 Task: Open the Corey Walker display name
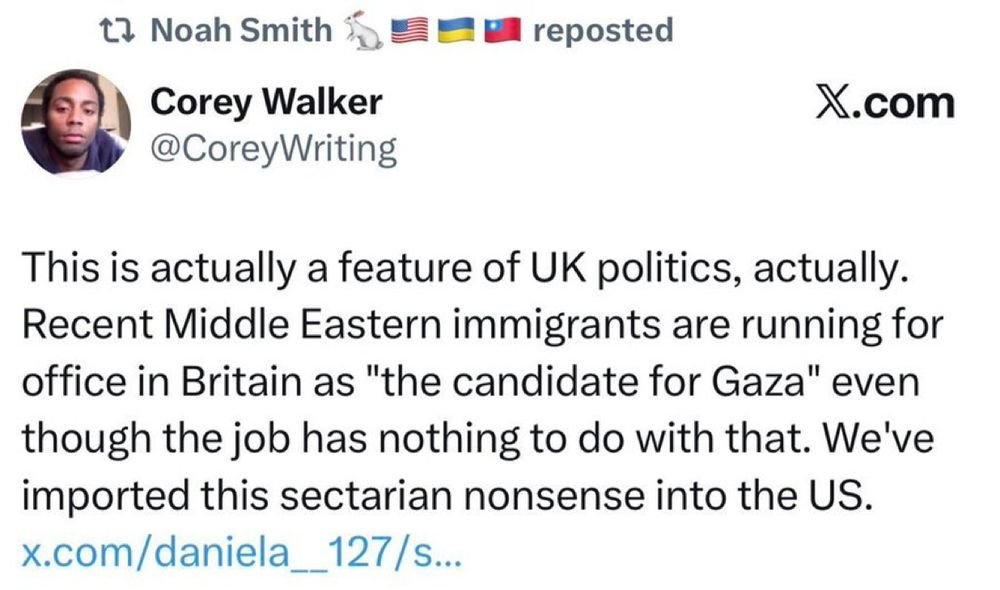pos(265,102)
